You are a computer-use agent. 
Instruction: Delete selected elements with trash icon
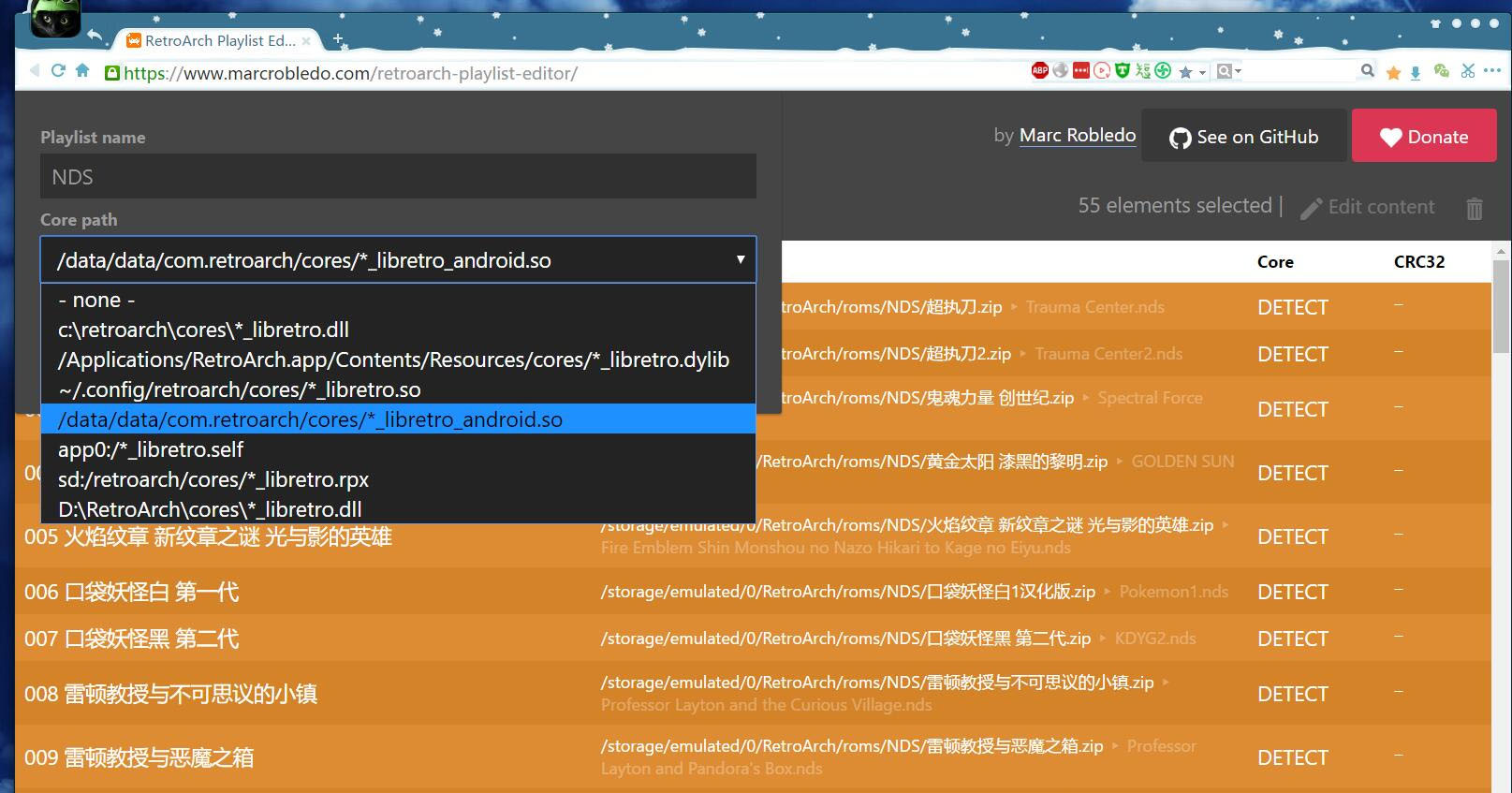(1474, 208)
